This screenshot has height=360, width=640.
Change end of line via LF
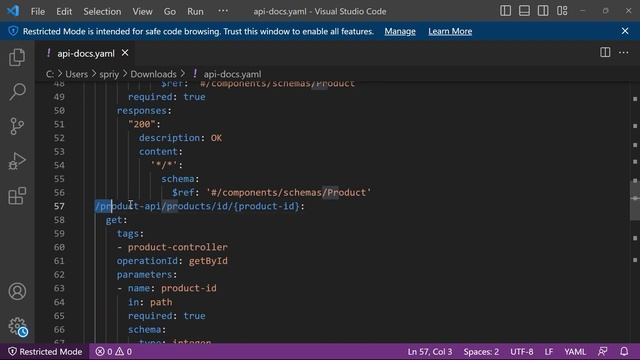[549, 351]
